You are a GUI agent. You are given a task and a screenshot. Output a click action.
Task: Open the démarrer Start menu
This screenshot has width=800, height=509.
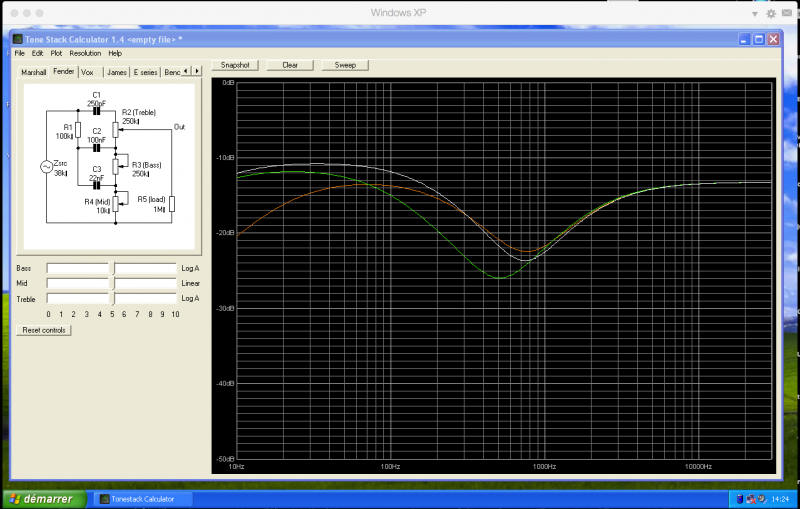pyautogui.click(x=40, y=498)
